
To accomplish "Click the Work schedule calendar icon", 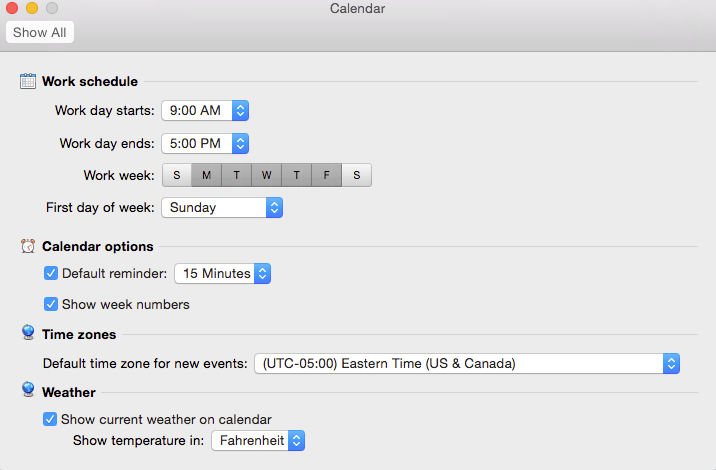I will pos(28,81).
